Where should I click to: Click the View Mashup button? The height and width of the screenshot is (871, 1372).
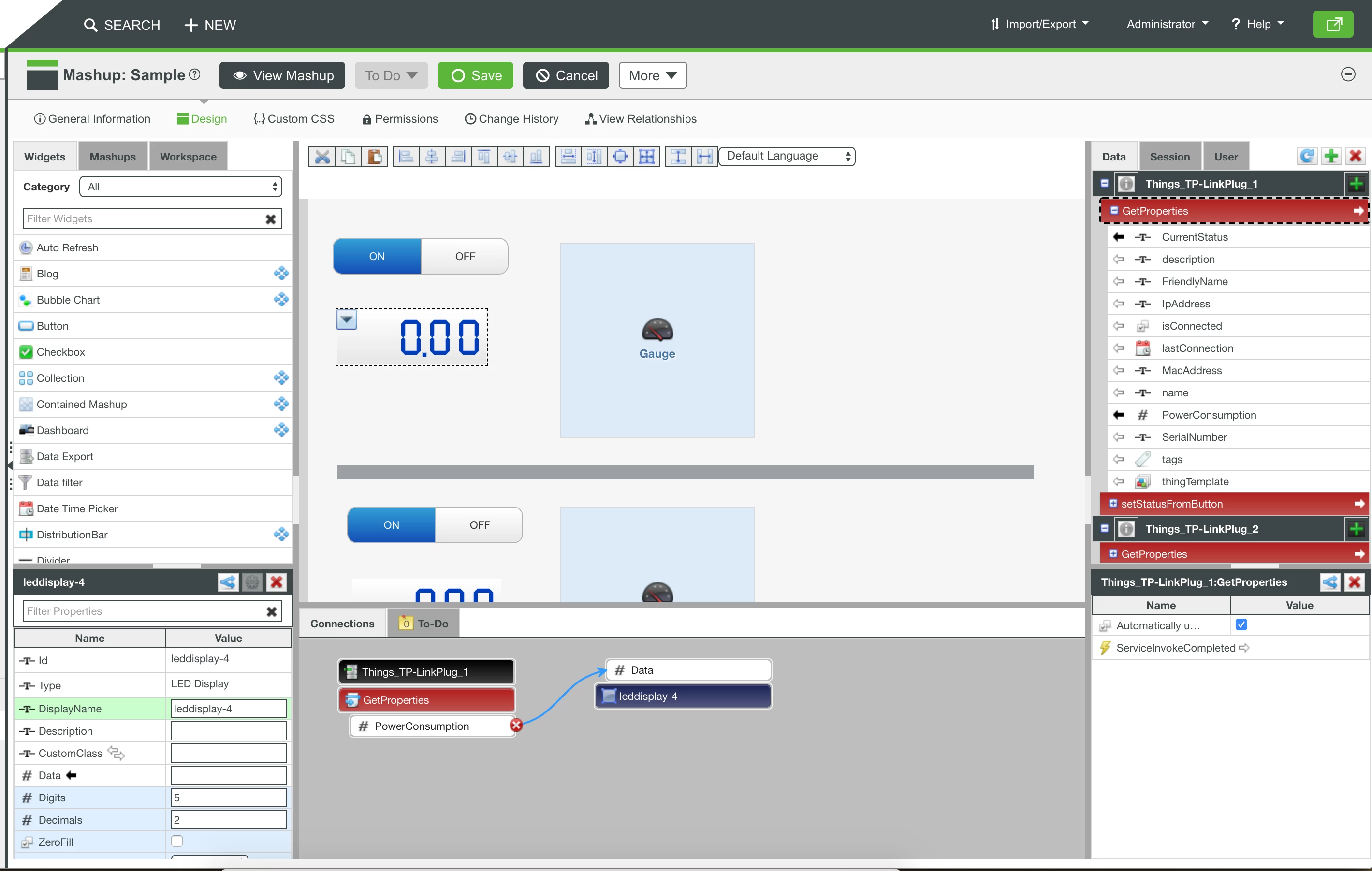click(x=282, y=76)
